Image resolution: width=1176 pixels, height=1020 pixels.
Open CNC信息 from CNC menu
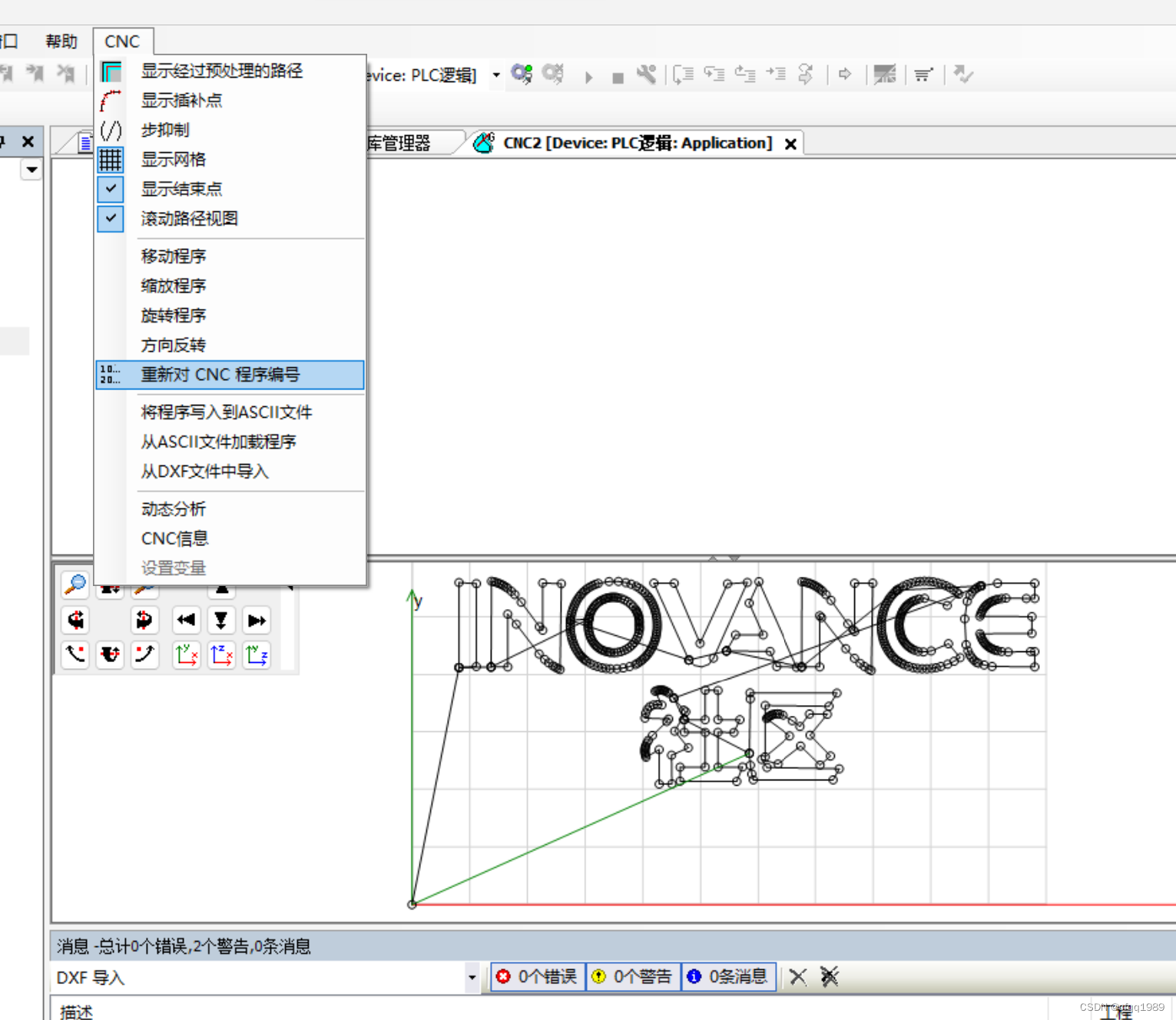coord(230,538)
